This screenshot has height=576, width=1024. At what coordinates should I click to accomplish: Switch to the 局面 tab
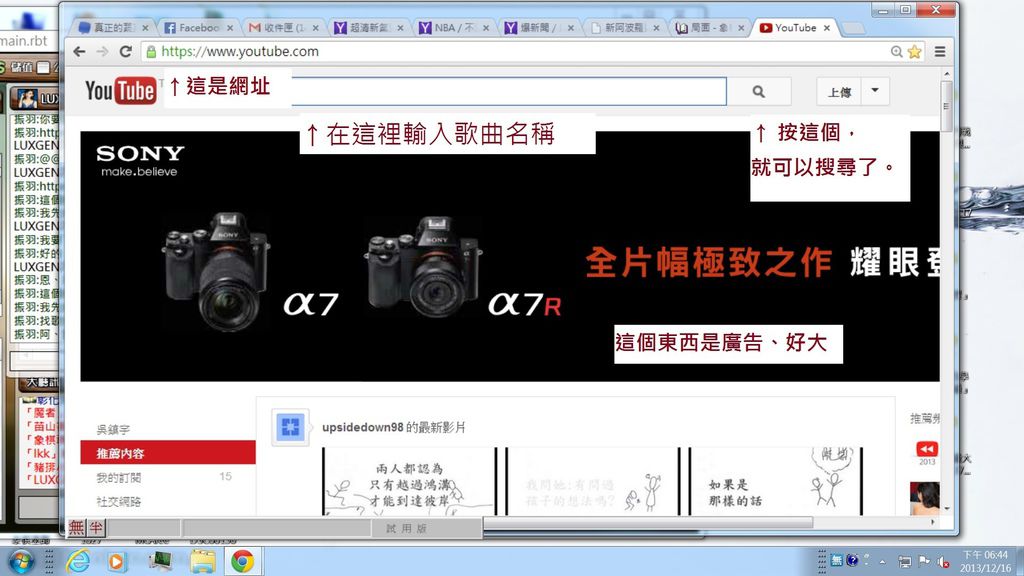tap(709, 27)
